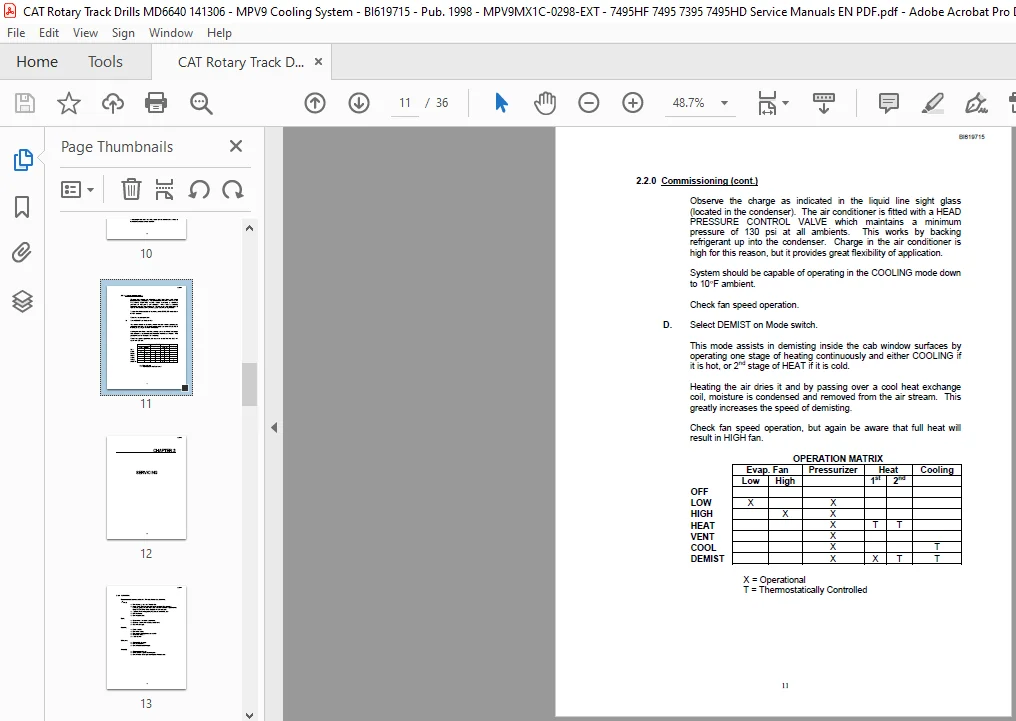Print the document with printer icon
Viewport: 1016px width, 721px height.
pyautogui.click(x=156, y=103)
